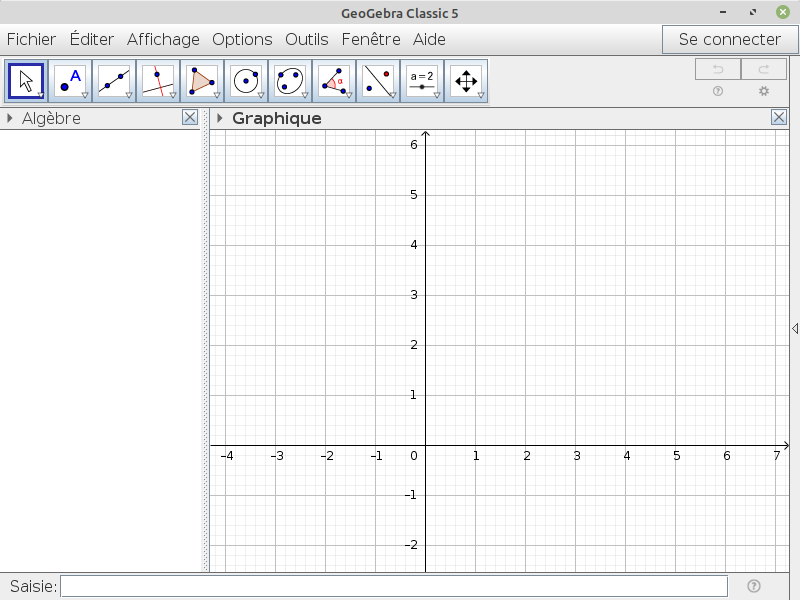Click the origin label 0
This screenshot has width=800, height=600.
click(x=414, y=456)
